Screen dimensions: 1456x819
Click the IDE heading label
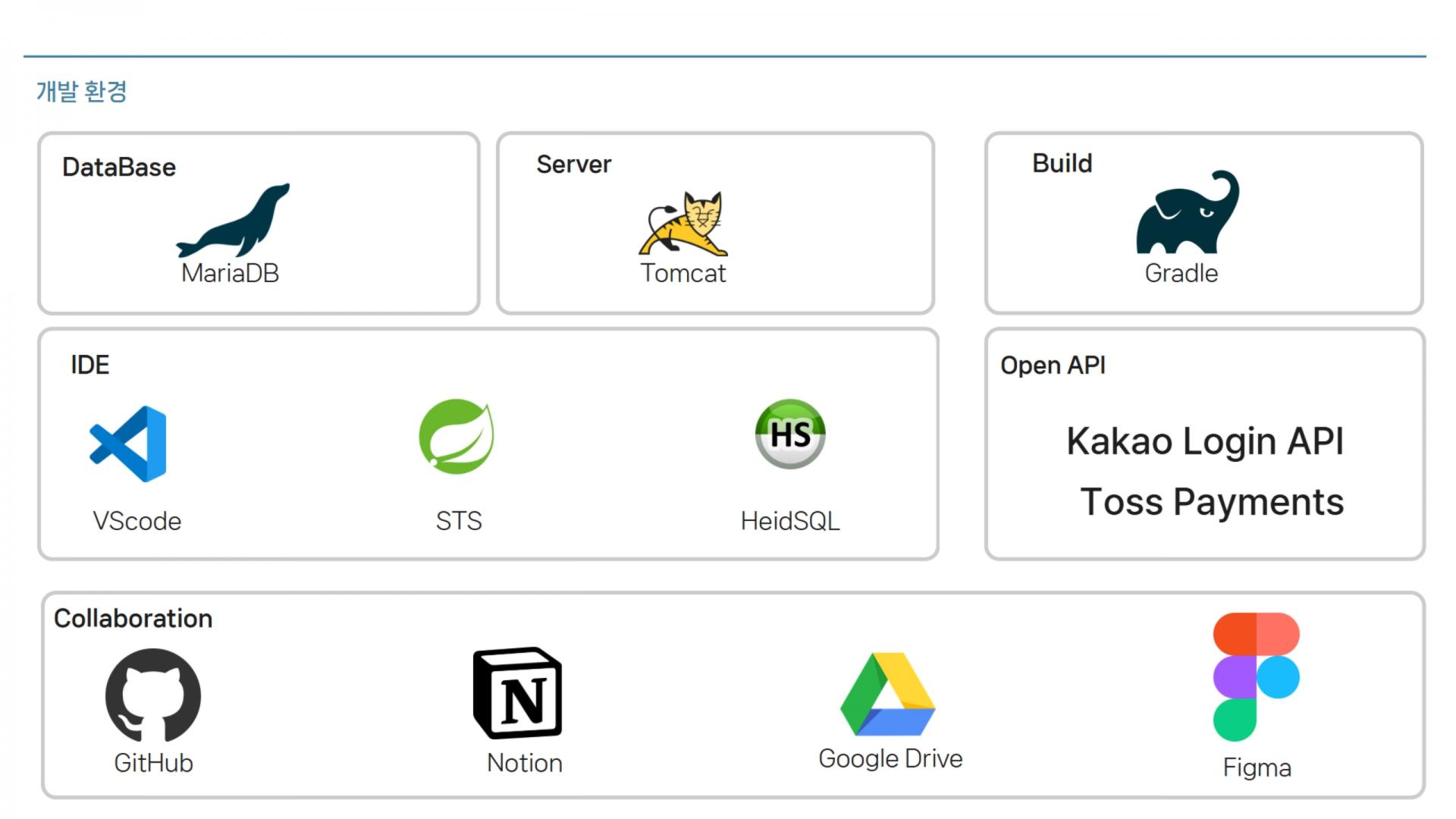tap(90, 365)
